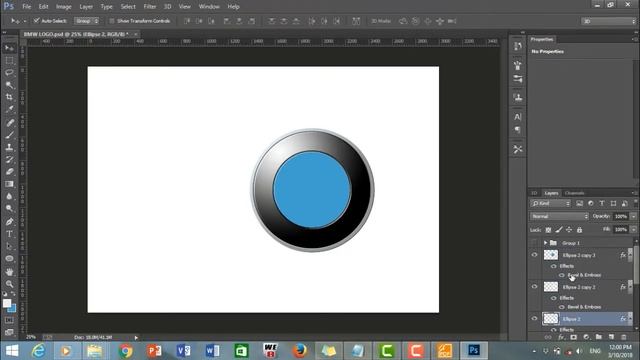The image size is (640, 360).
Task: Open Windows Start button
Action: click(12, 351)
